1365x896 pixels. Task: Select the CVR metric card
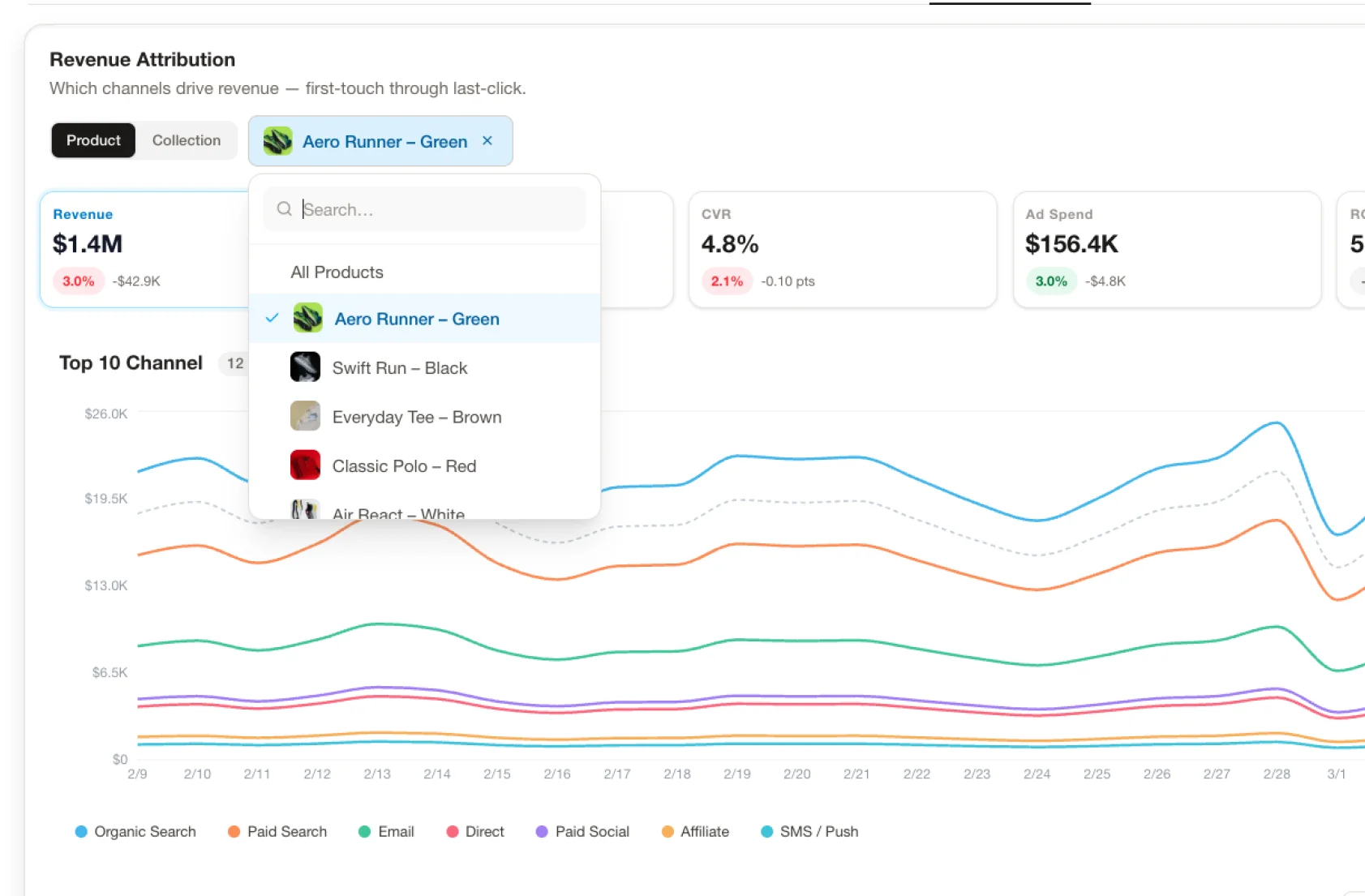pos(843,250)
